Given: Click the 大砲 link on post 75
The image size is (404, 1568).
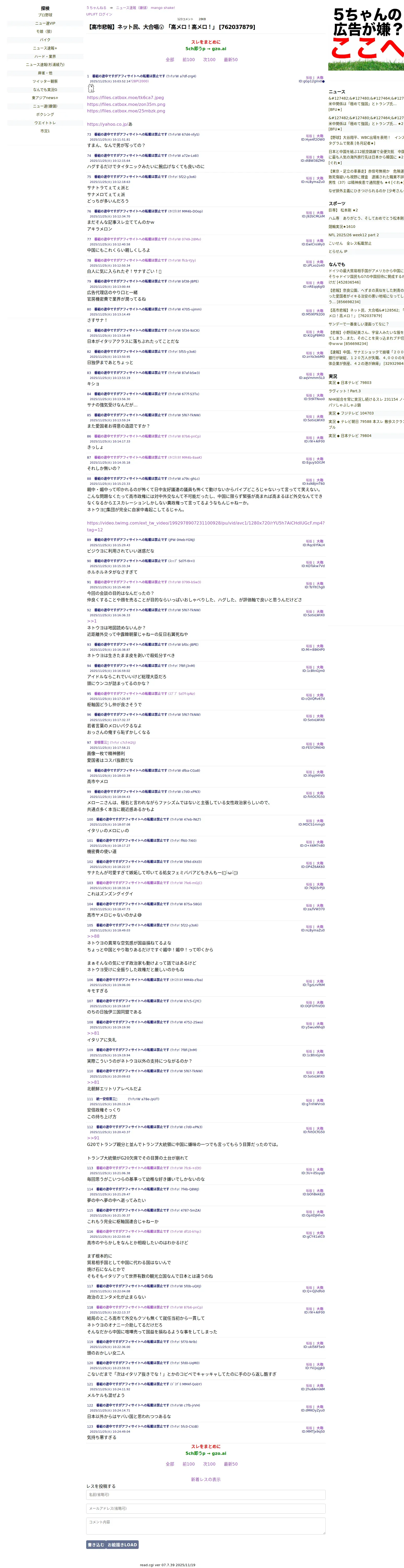Looking at the screenshot, I should [320, 178].
